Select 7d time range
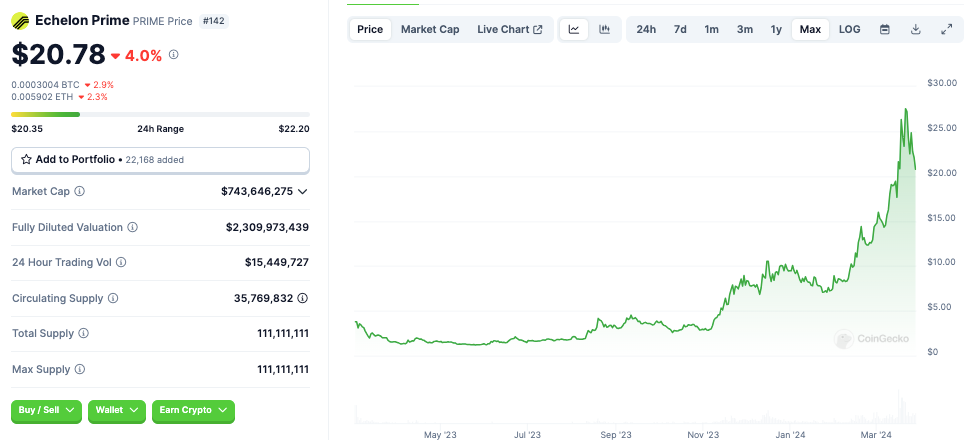 tap(680, 29)
